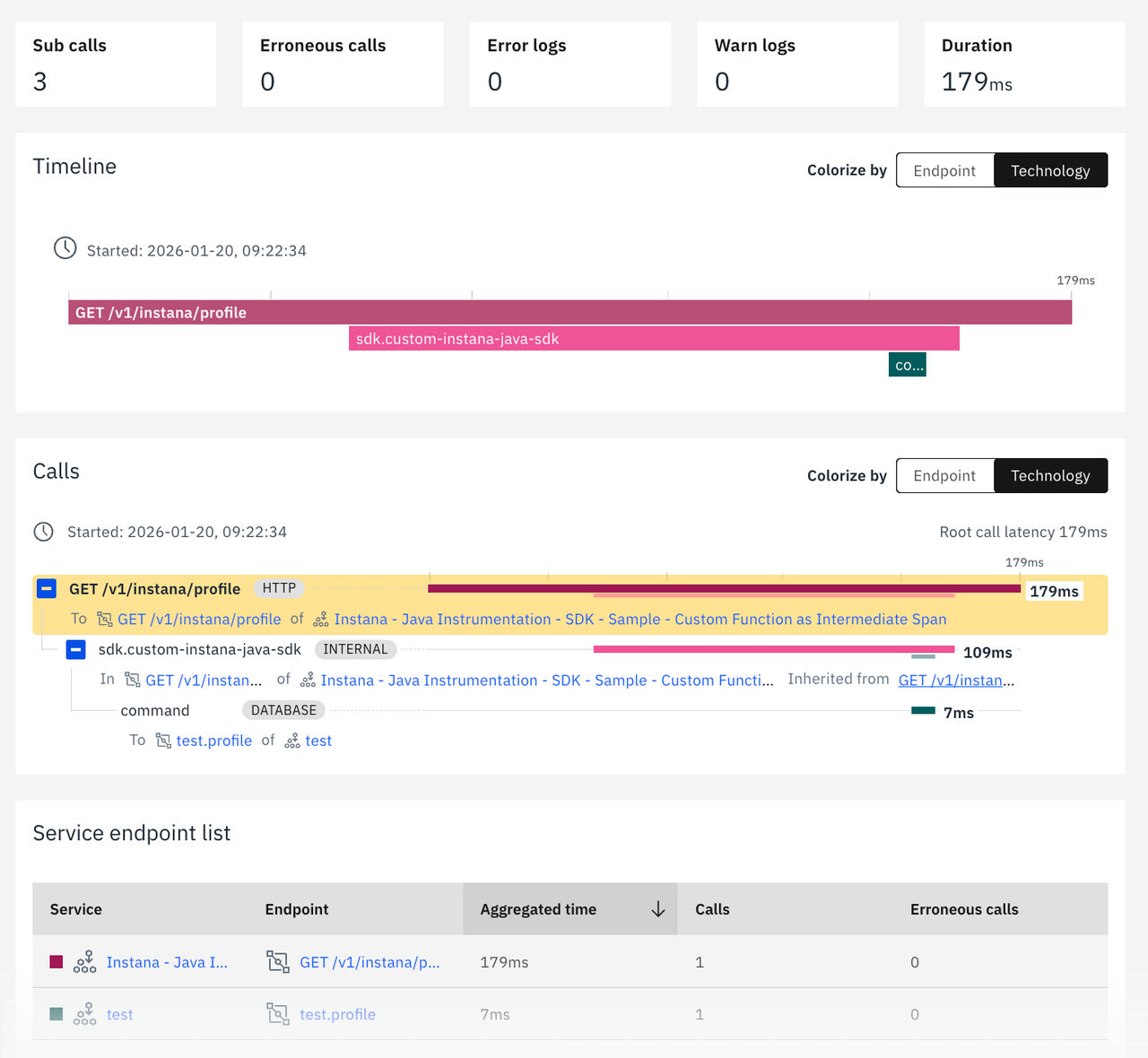This screenshot has width=1148, height=1058.
Task: Click endpoint icon in sdk.custom-instana-java-sdk In row
Action: 133,681
